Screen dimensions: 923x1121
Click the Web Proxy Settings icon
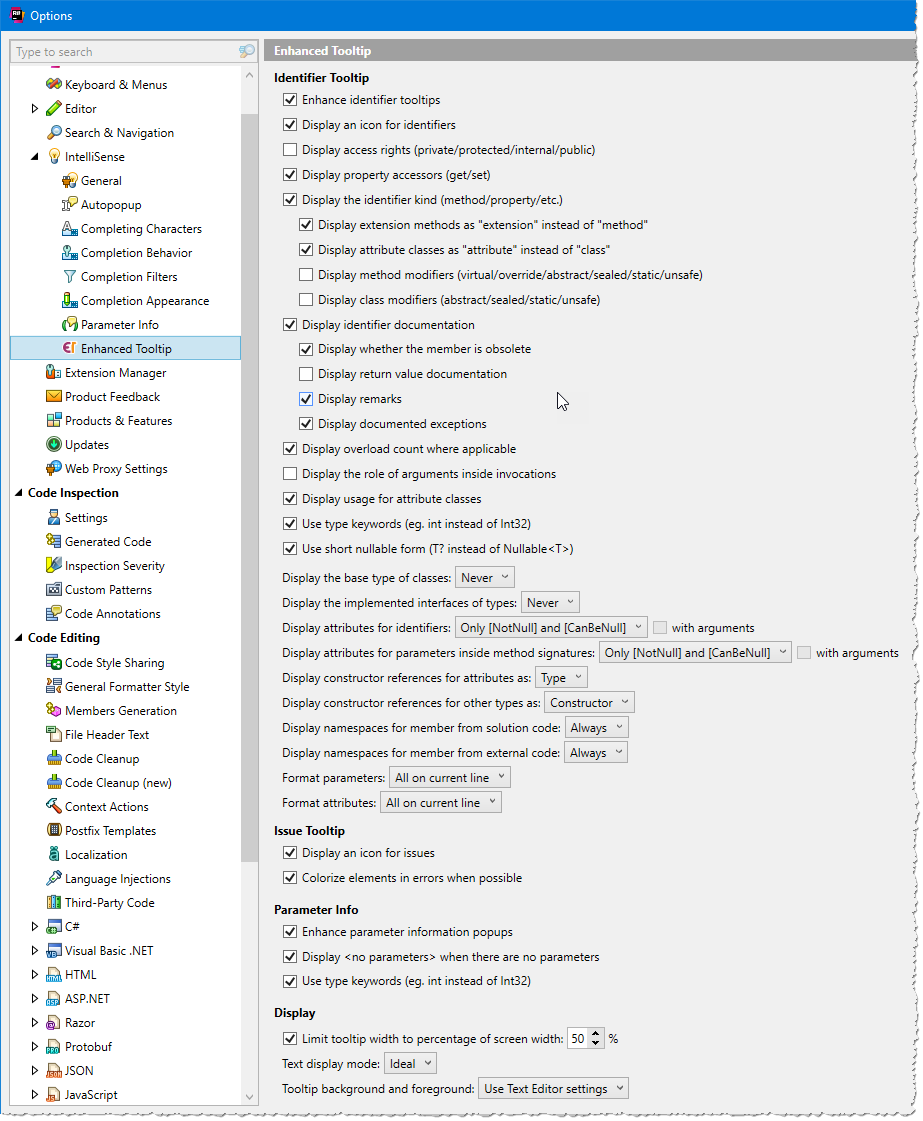pyautogui.click(x=54, y=469)
